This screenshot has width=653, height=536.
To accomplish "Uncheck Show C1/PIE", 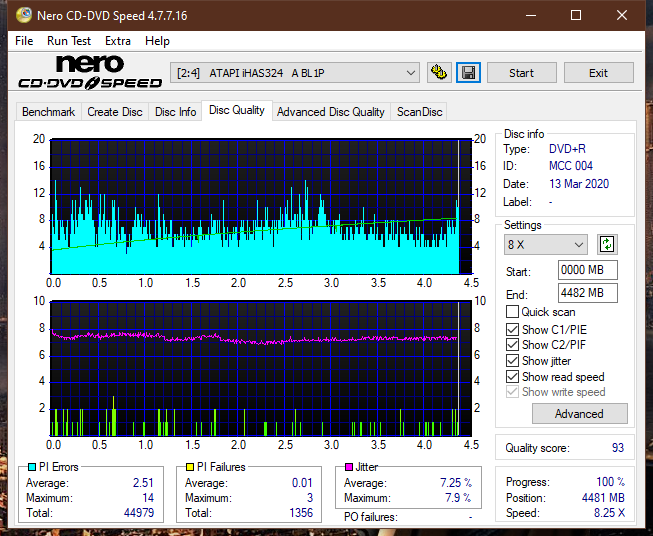I will pos(512,330).
